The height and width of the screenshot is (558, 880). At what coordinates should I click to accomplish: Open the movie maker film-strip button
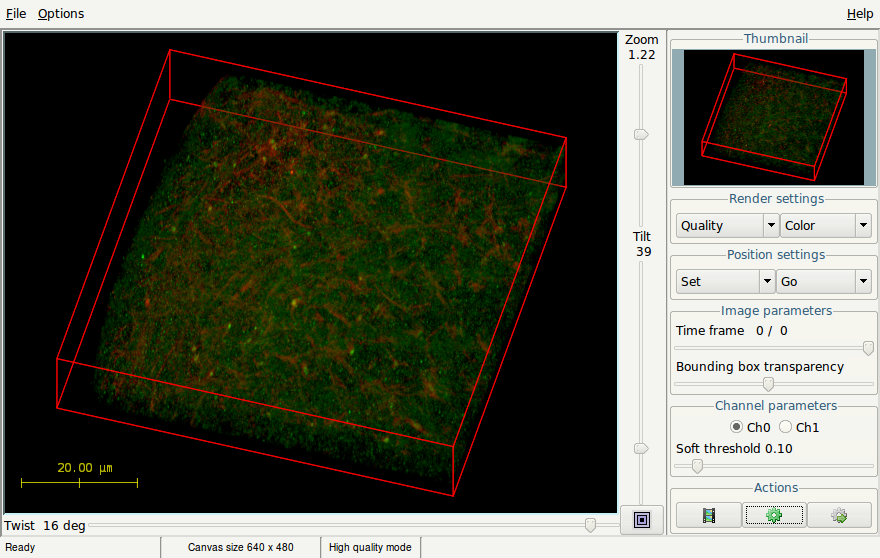708,515
